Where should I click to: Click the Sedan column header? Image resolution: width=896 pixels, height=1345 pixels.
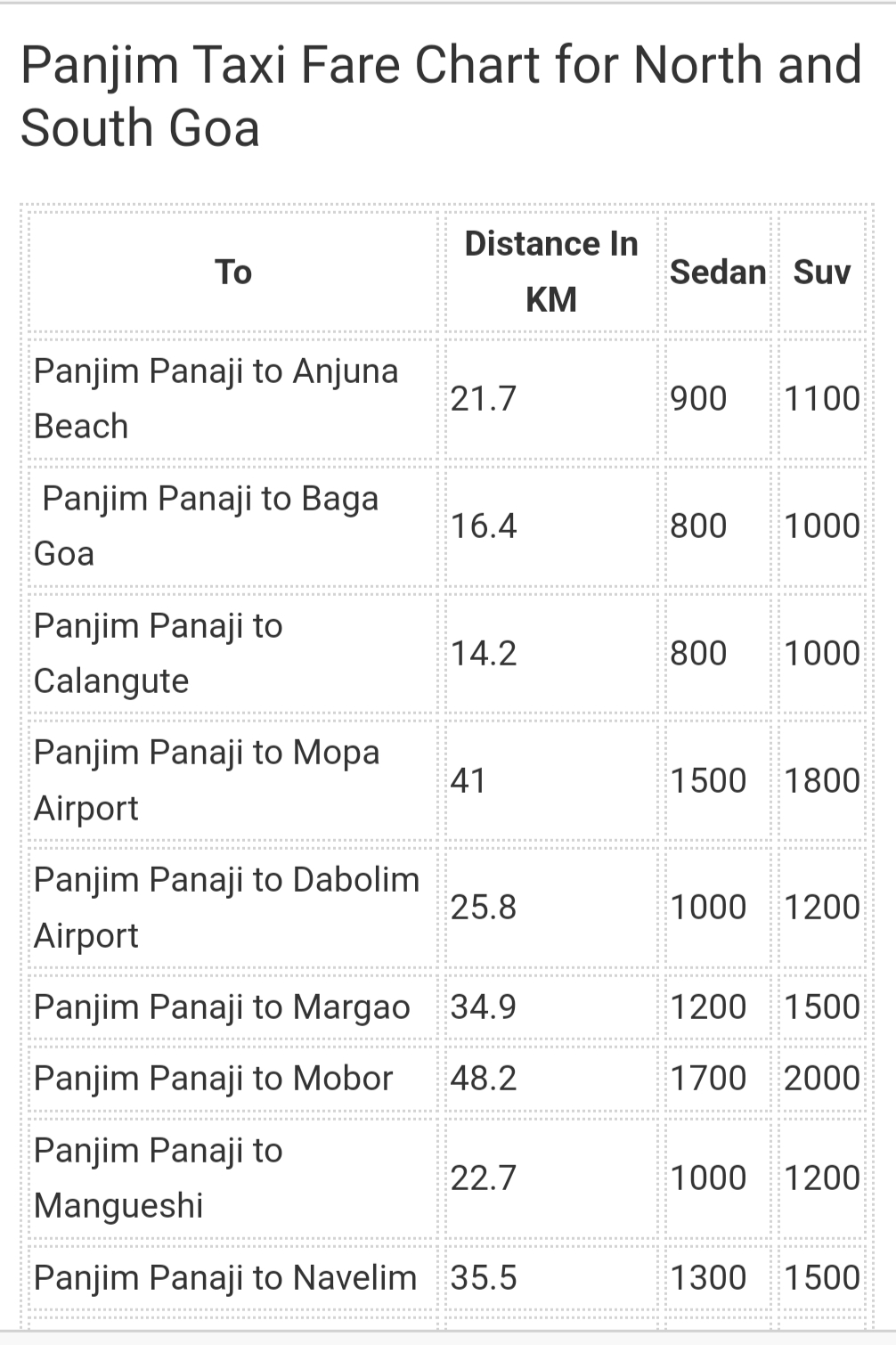click(718, 272)
